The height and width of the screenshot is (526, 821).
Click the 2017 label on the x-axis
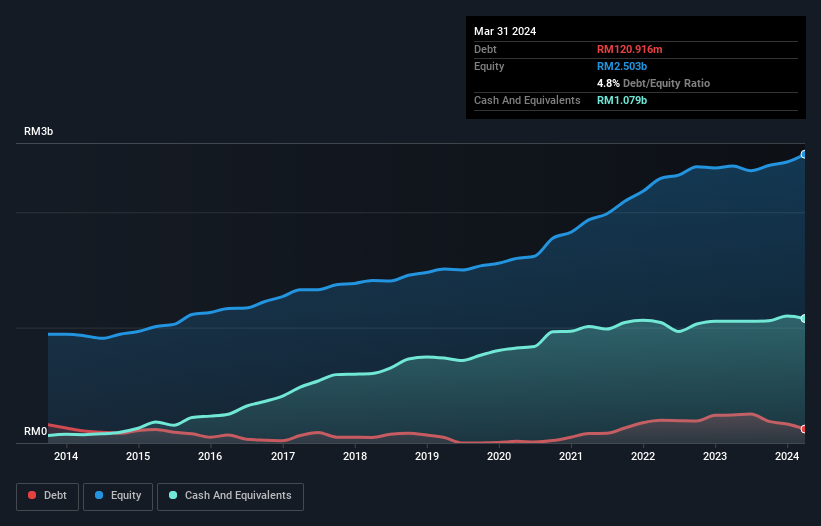tap(283, 456)
